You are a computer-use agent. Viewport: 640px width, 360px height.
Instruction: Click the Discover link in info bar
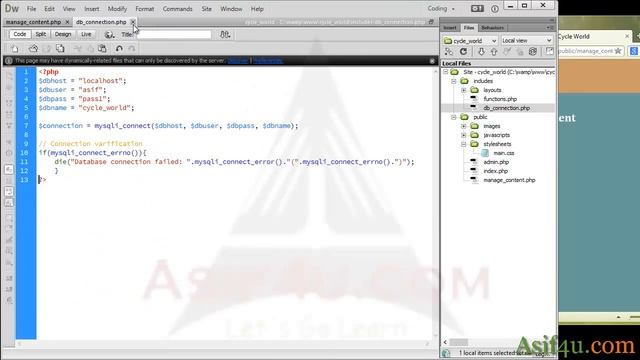(238, 61)
